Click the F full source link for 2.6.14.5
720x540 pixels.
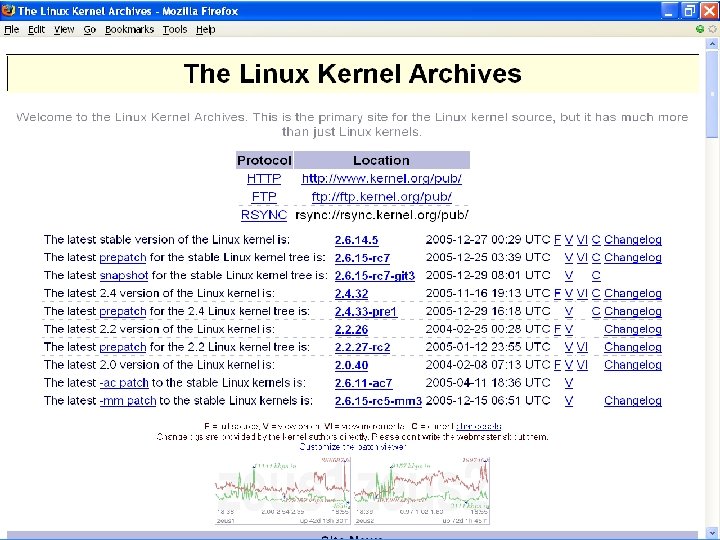tap(557, 240)
